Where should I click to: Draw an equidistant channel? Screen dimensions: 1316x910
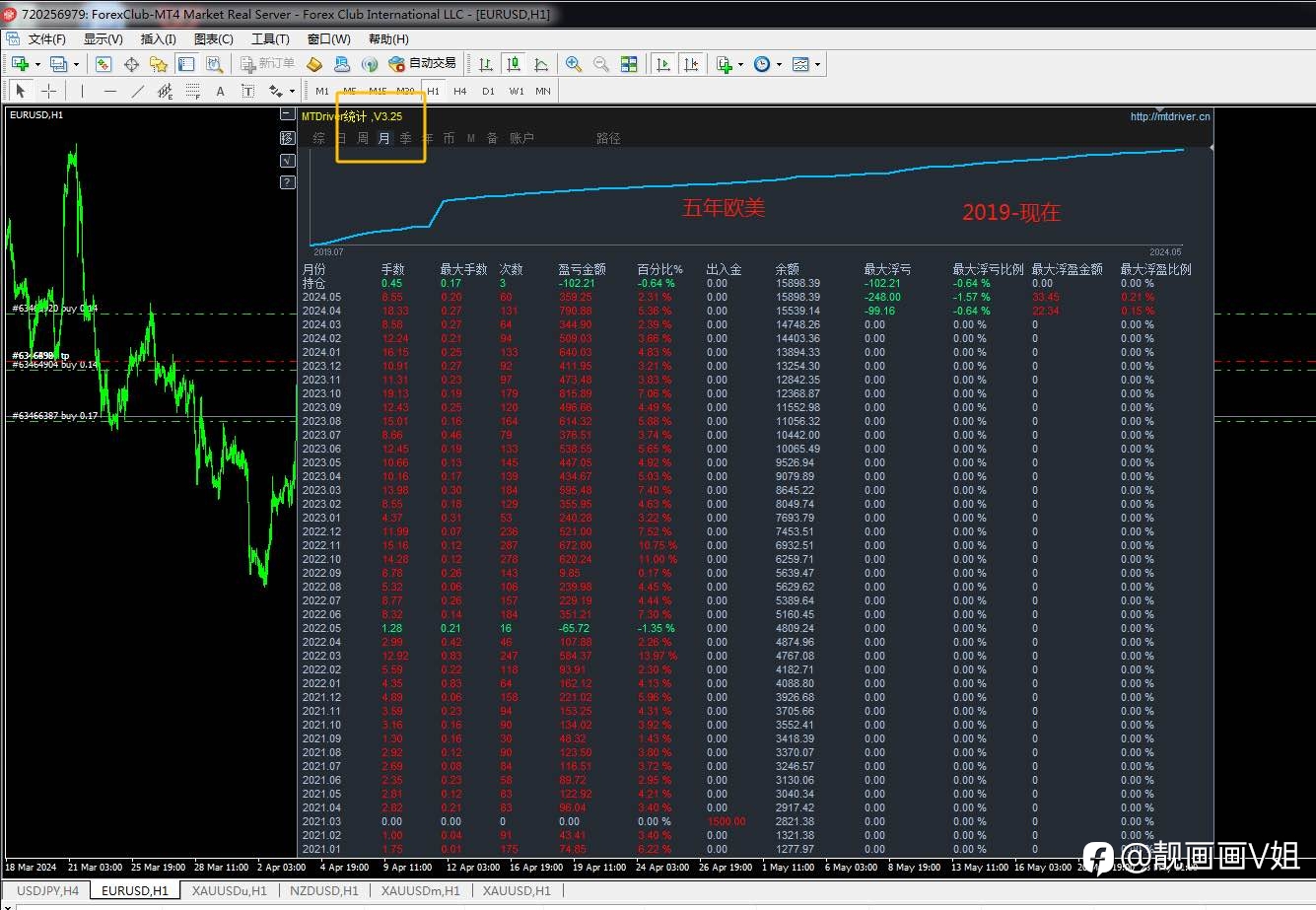point(165,91)
